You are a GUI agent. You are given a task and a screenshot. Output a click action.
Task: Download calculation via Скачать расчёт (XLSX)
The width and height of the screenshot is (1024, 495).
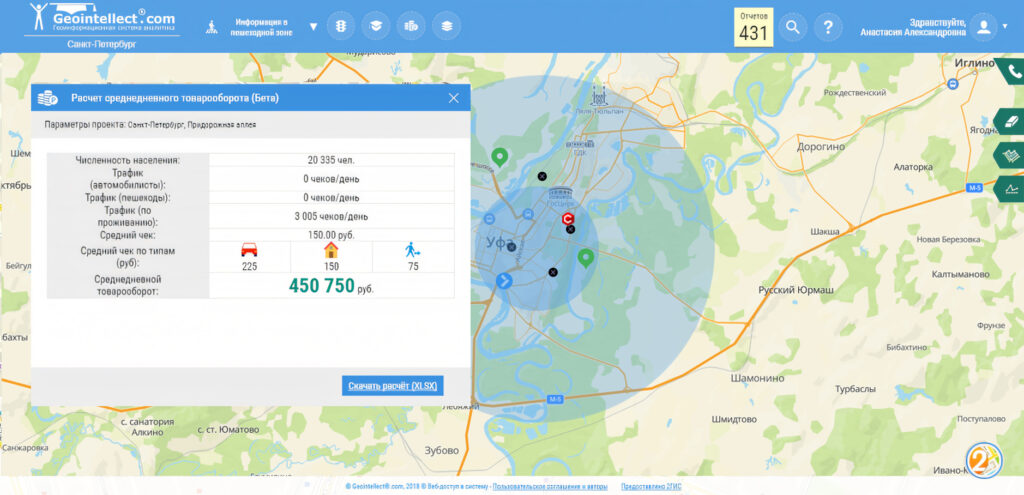[x=392, y=386]
